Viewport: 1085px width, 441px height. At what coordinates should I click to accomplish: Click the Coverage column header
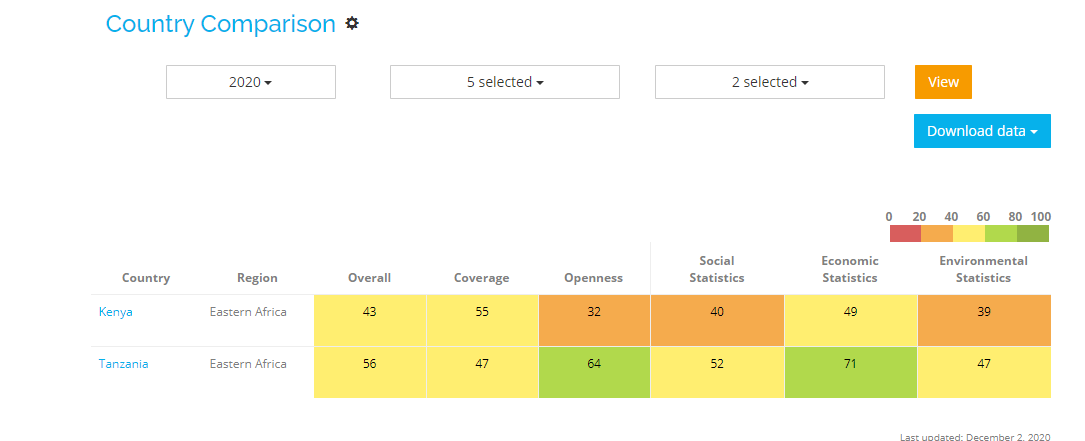(x=481, y=278)
